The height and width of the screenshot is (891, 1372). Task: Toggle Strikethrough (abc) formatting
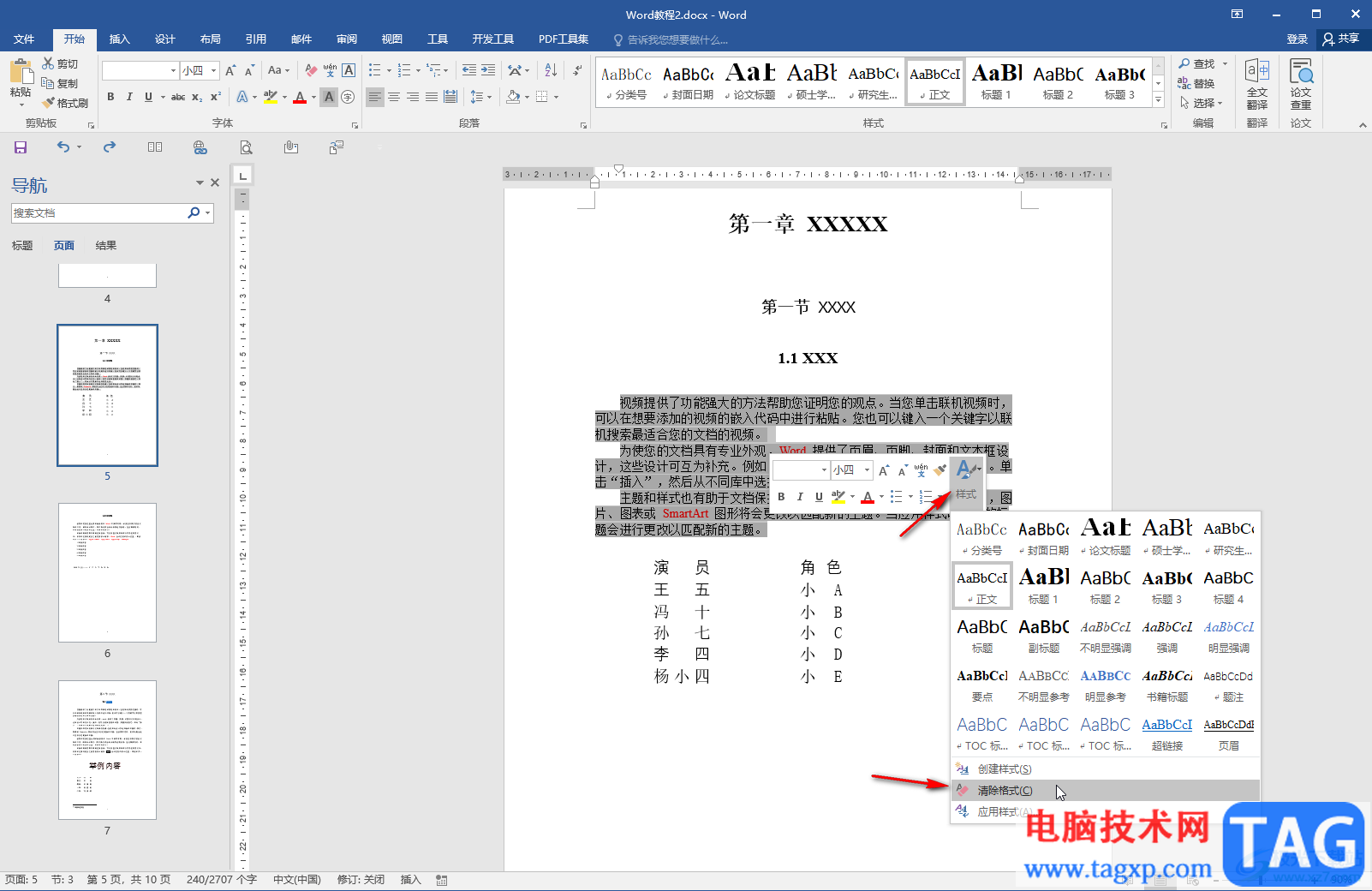[x=178, y=97]
